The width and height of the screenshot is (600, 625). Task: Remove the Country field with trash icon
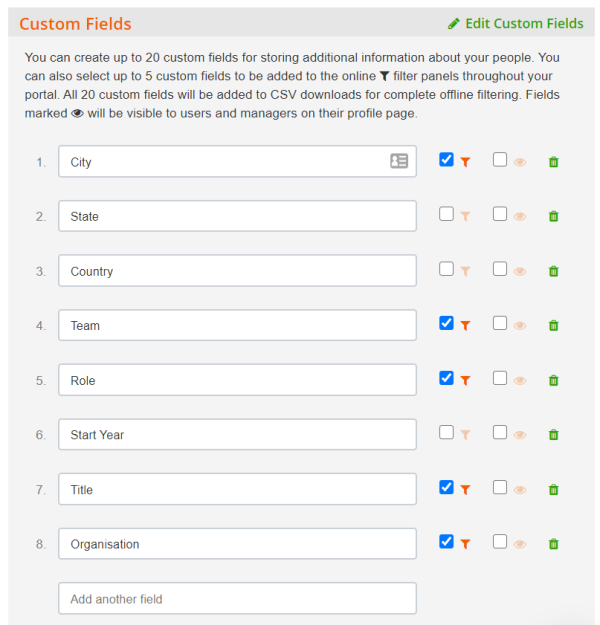click(x=553, y=271)
